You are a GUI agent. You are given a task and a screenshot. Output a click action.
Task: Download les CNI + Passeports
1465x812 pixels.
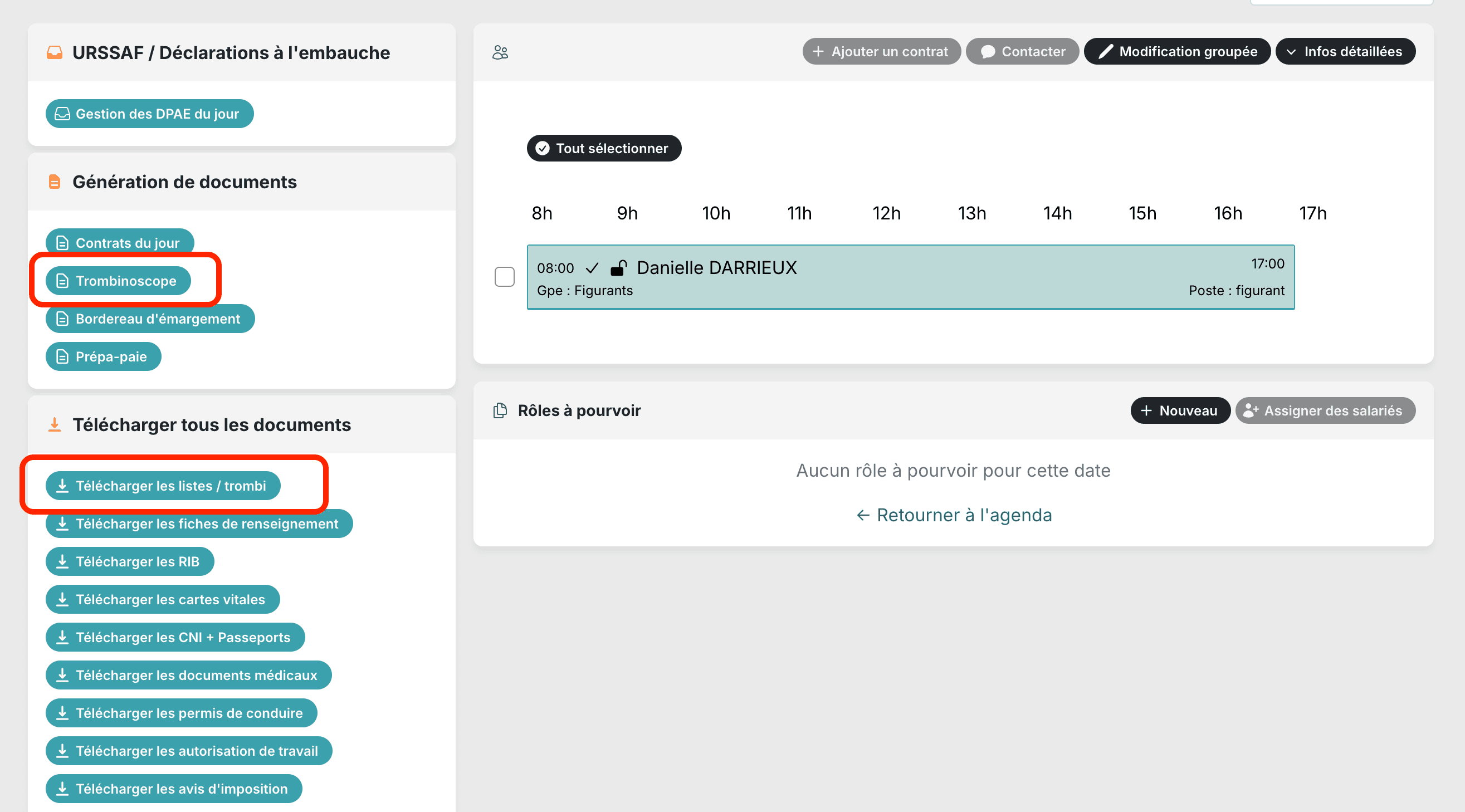click(175, 638)
